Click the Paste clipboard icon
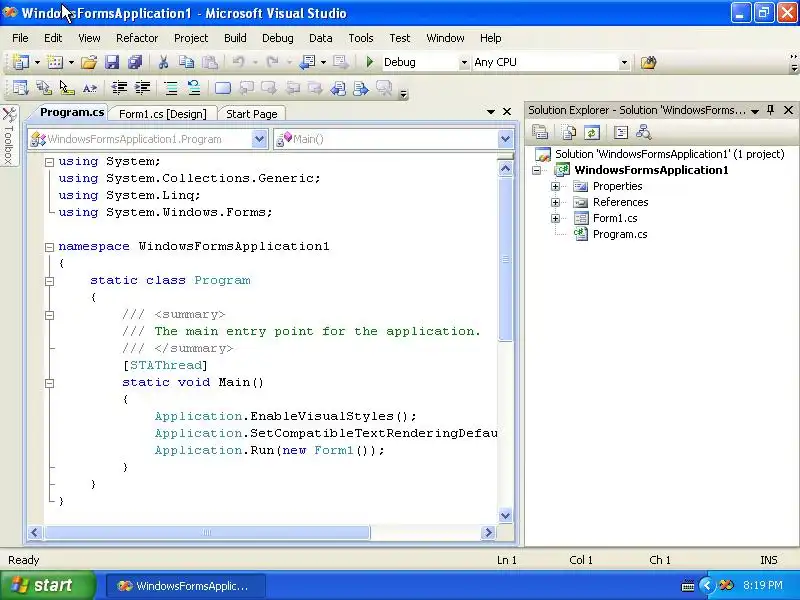 pyautogui.click(x=210, y=62)
